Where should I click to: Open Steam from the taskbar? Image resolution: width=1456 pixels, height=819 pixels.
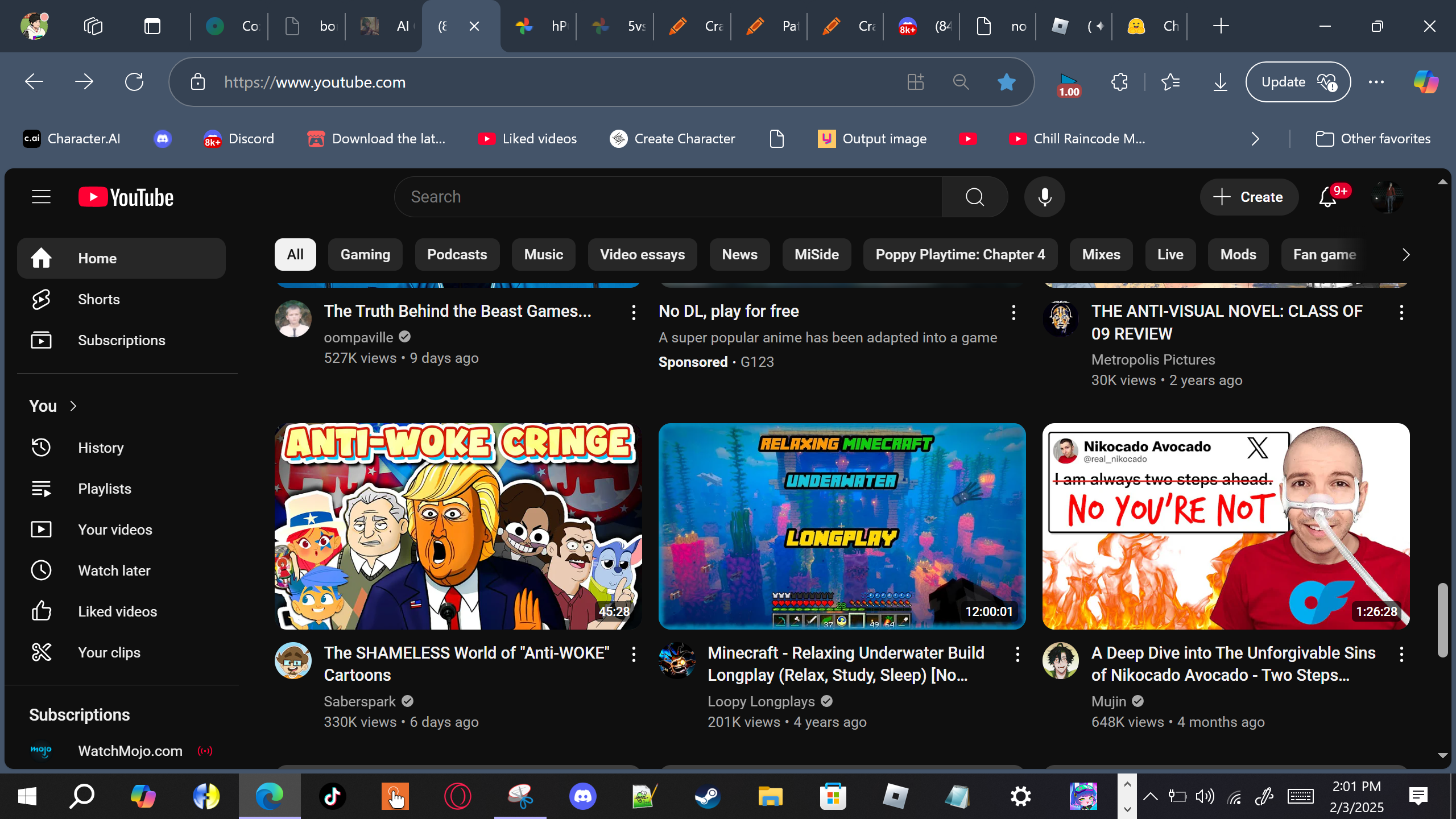708,796
